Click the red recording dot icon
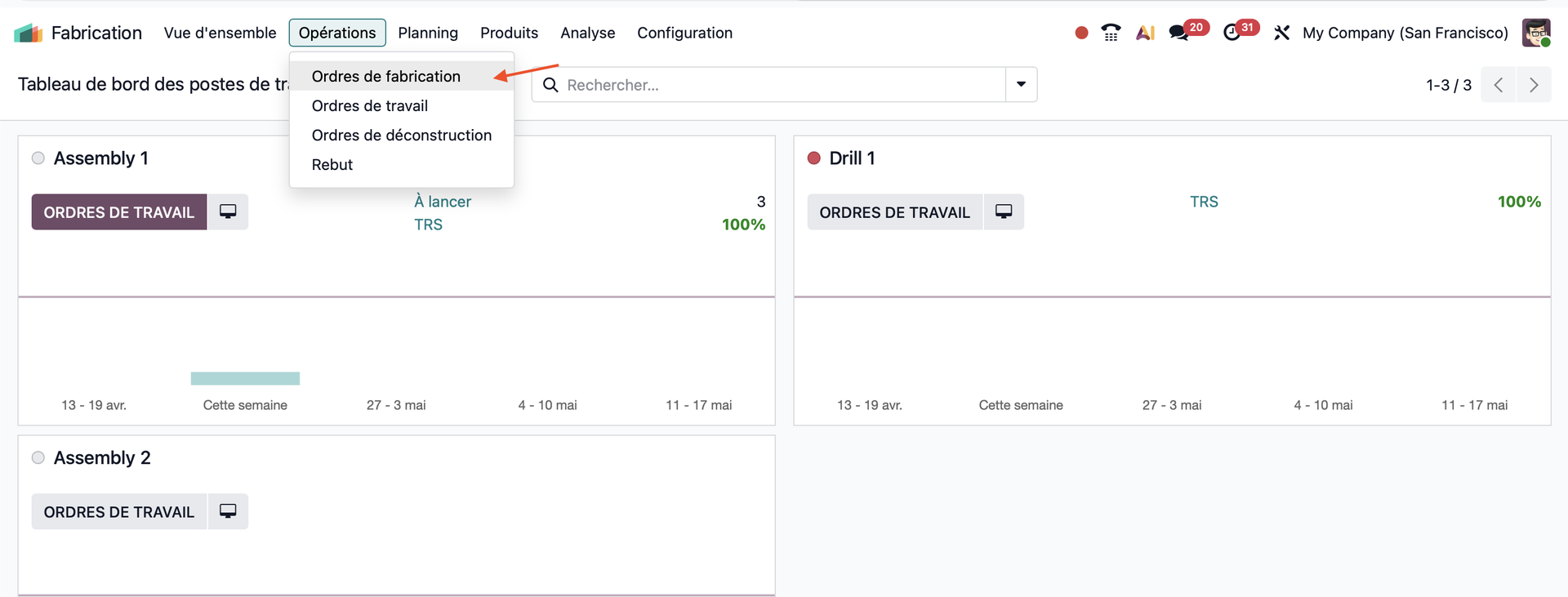 coord(1081,33)
